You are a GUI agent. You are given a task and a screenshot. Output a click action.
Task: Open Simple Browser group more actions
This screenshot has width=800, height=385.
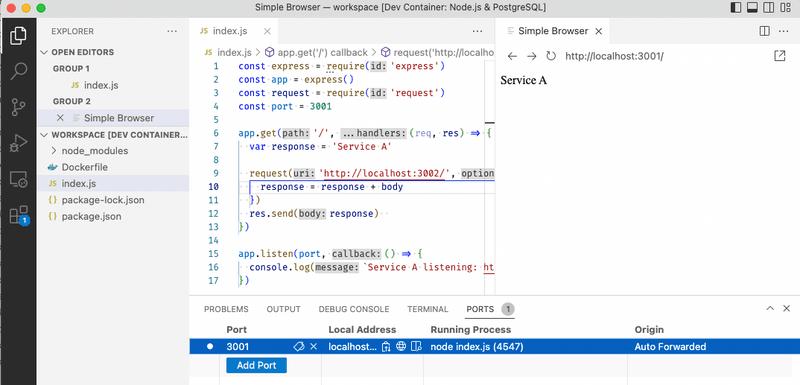tap(784, 31)
